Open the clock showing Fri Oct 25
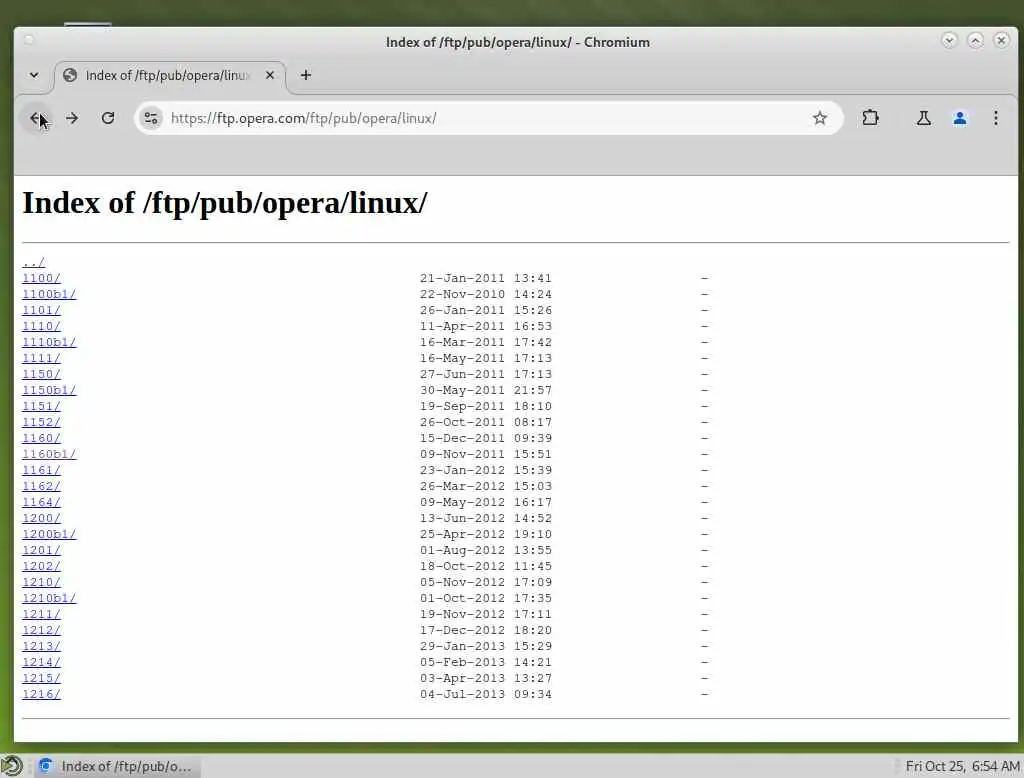Viewport: 1024px width, 778px height. tap(962, 766)
